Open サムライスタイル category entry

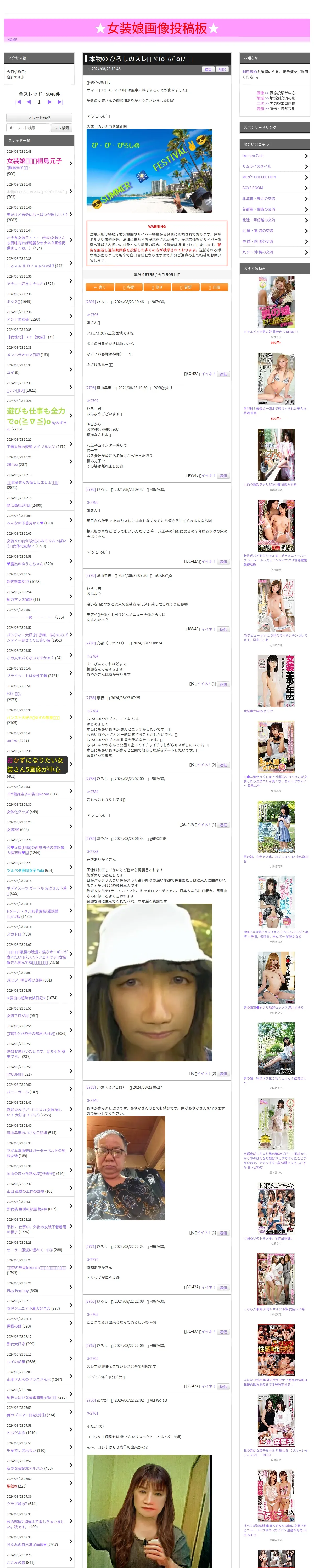274,166
